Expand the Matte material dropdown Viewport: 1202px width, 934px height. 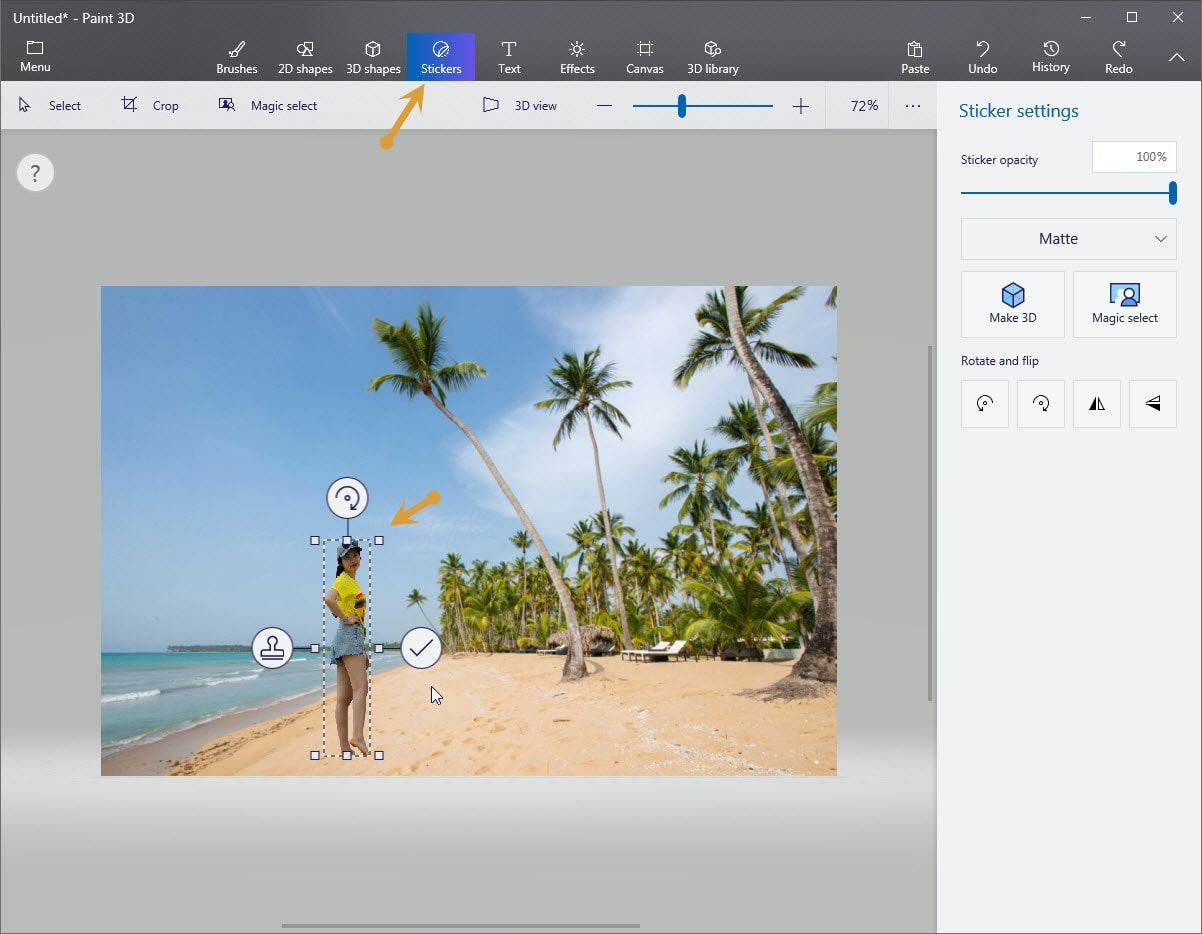coord(1068,239)
